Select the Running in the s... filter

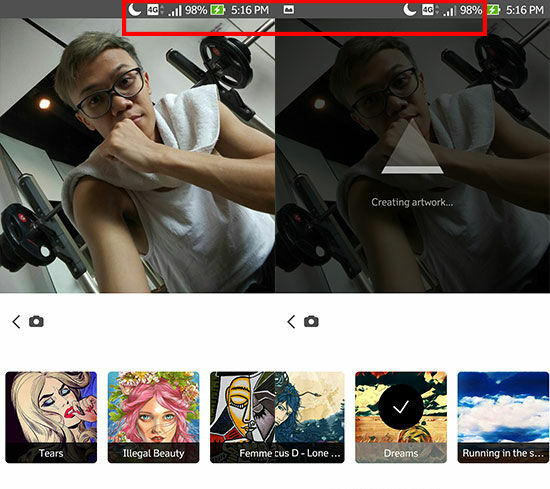coord(503,417)
